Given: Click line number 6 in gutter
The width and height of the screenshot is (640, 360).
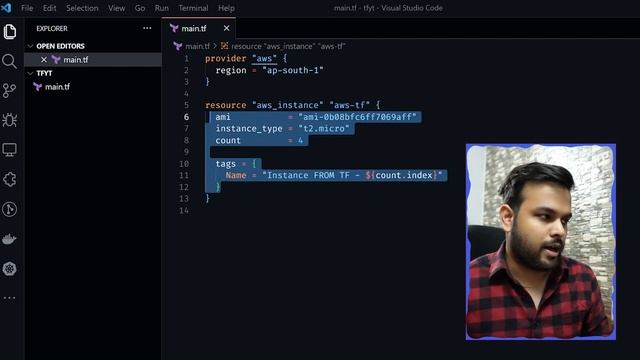Looking at the screenshot, I should pos(186,117).
